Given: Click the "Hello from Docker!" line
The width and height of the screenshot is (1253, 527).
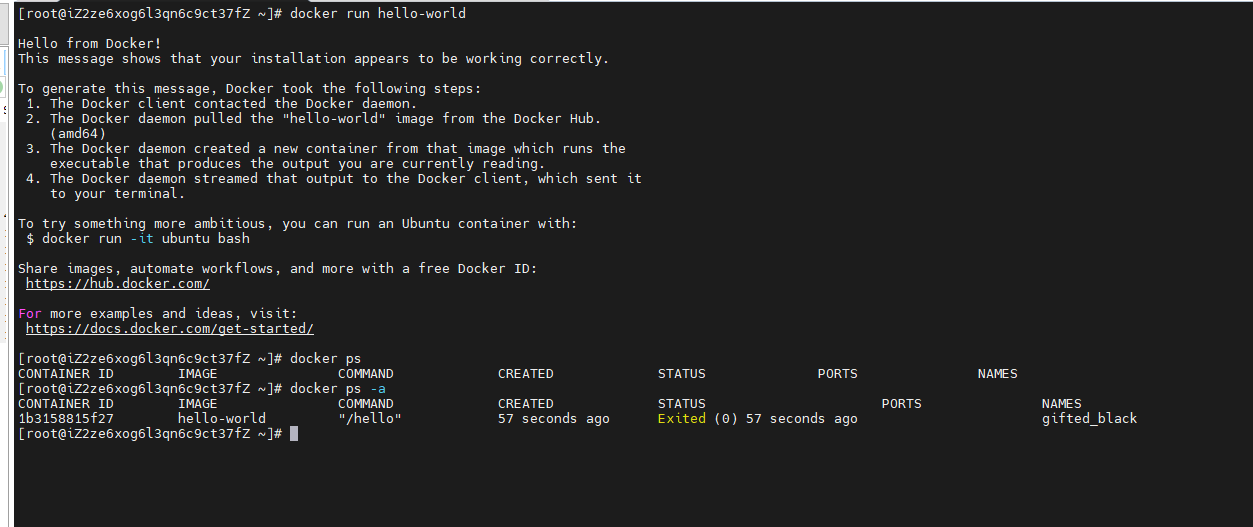Looking at the screenshot, I should point(90,44).
